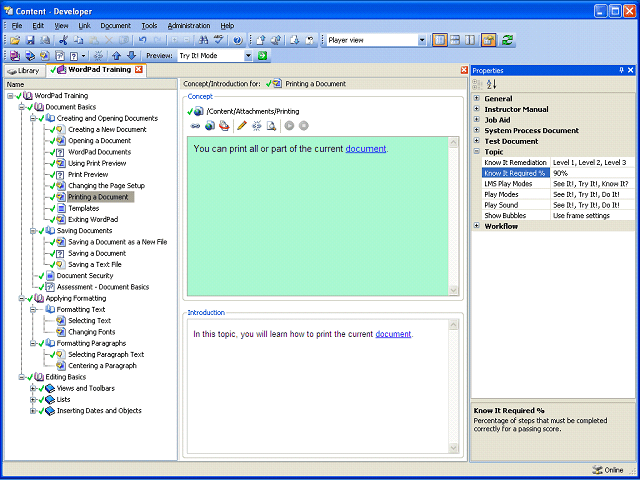Click the Concept pane scrollbar down arrow

coord(453,290)
